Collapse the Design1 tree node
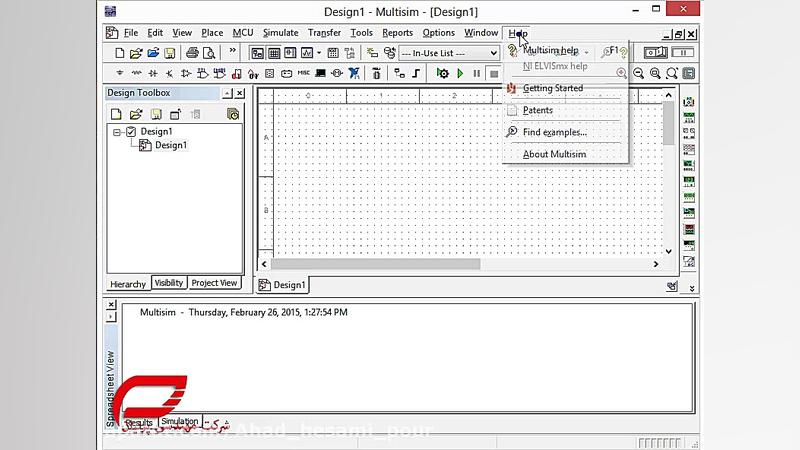 117,132
